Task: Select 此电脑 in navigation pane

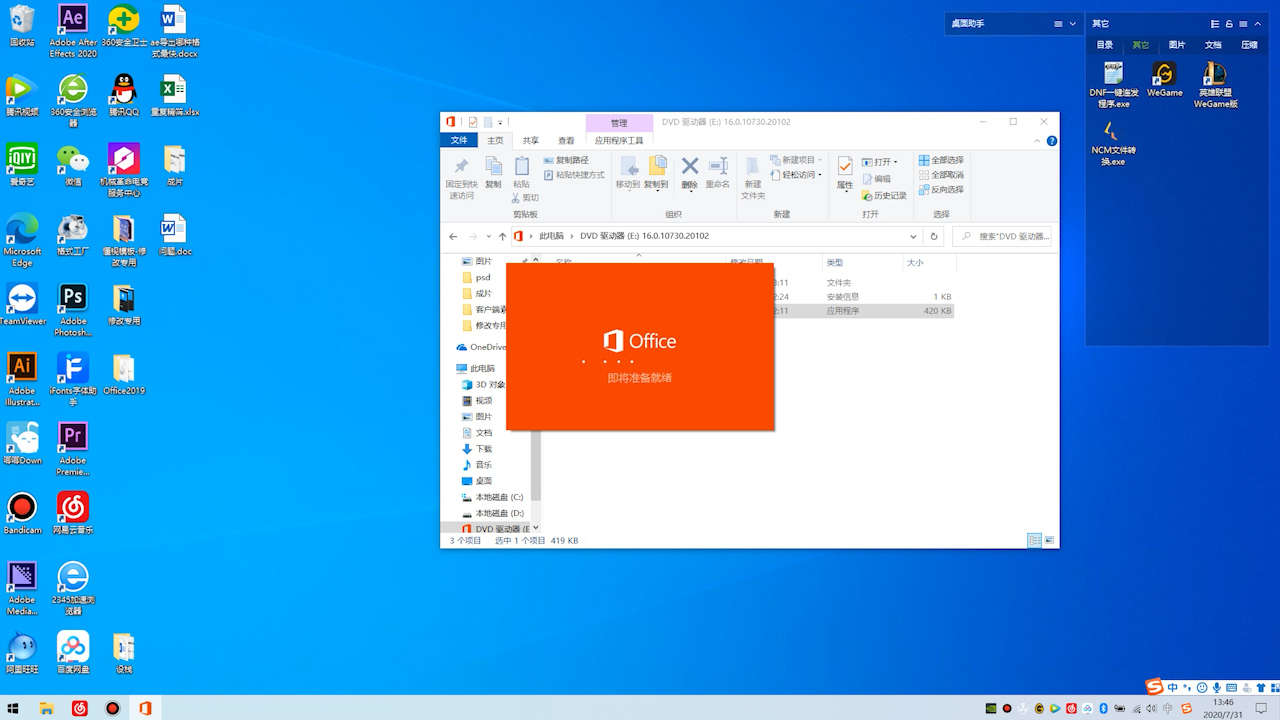Action: [482, 369]
